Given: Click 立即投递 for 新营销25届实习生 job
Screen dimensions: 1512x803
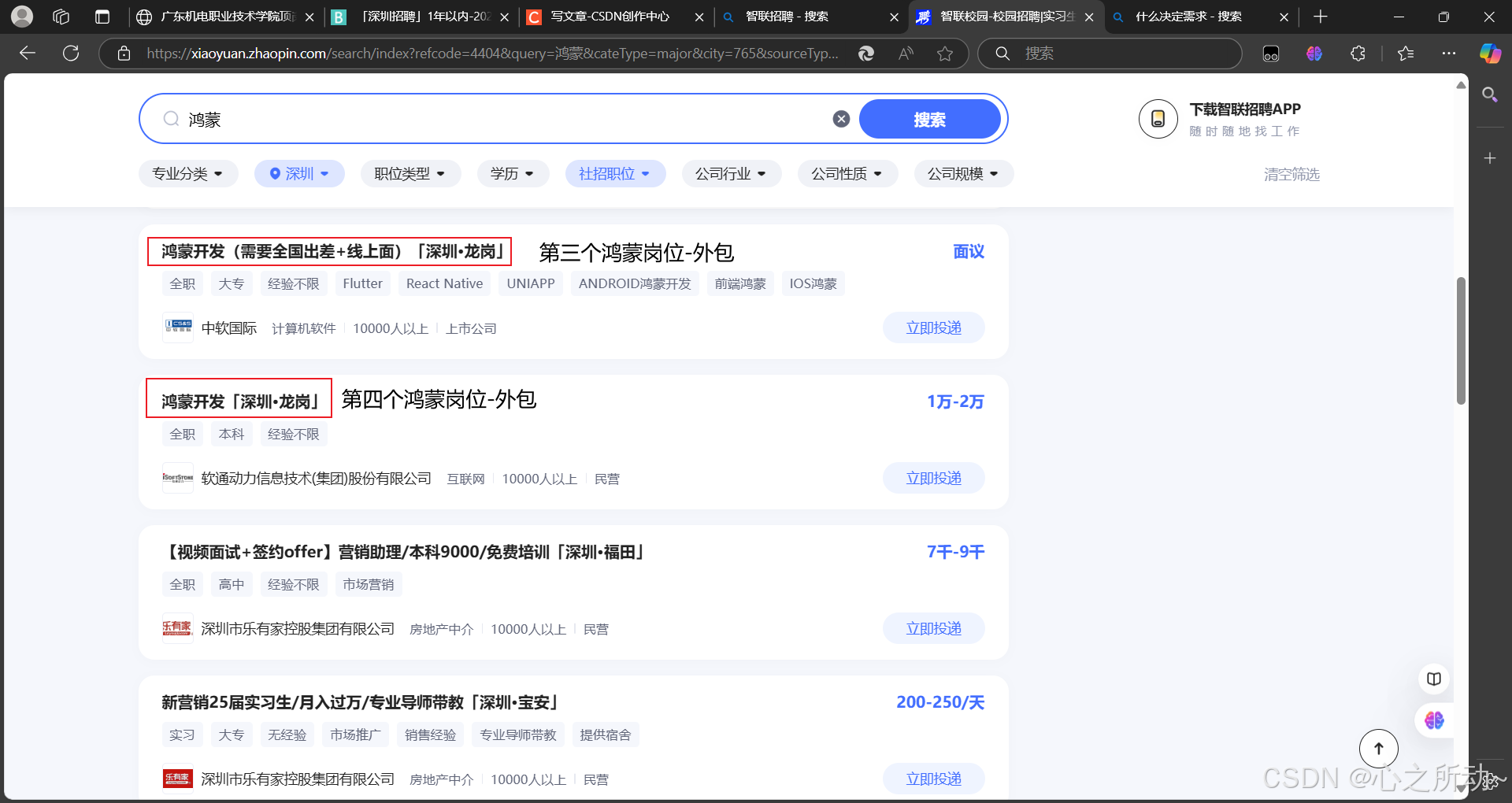Looking at the screenshot, I should click(934, 779).
